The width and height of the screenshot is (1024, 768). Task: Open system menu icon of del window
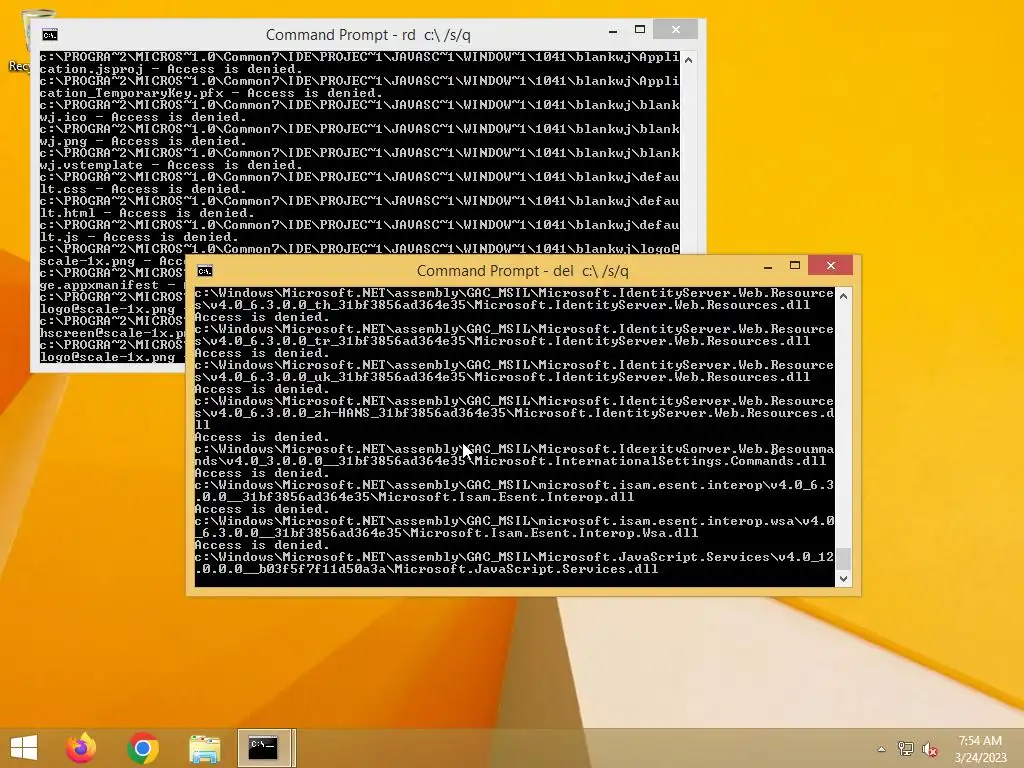click(205, 271)
